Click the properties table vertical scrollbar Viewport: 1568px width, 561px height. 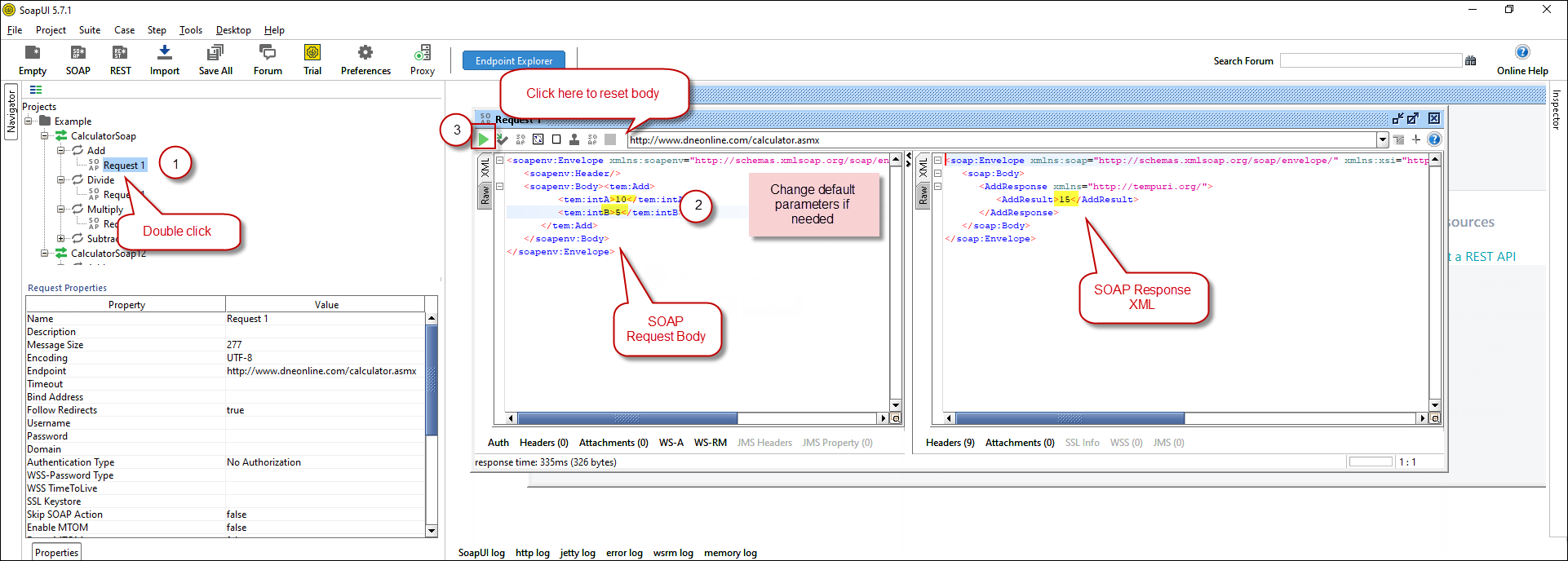click(432, 381)
